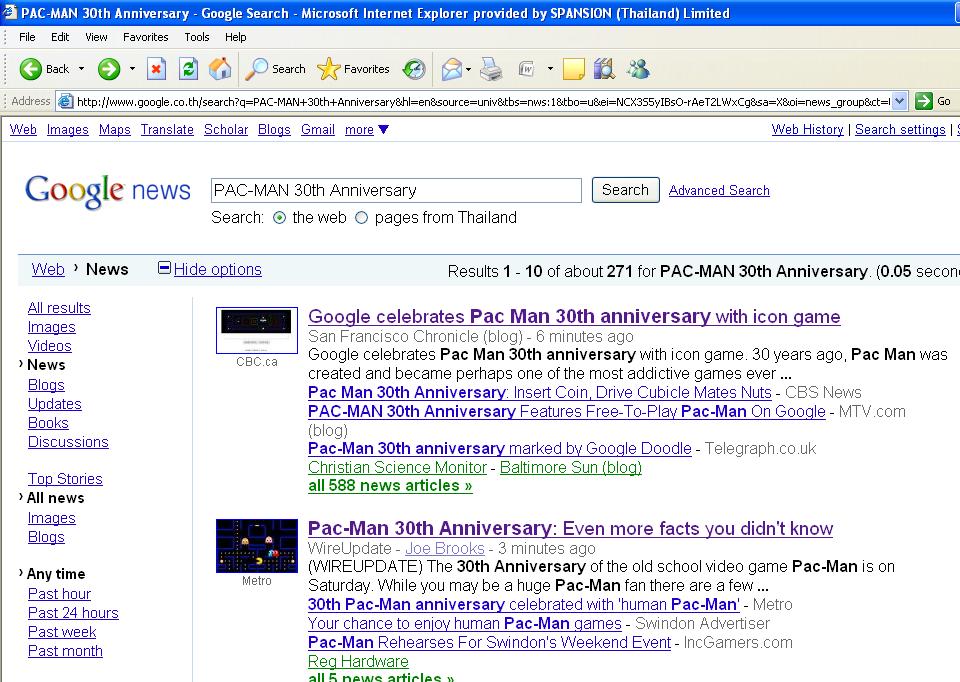Image resolution: width=960 pixels, height=682 pixels.
Task: Click the Google Search button
Action: [625, 190]
